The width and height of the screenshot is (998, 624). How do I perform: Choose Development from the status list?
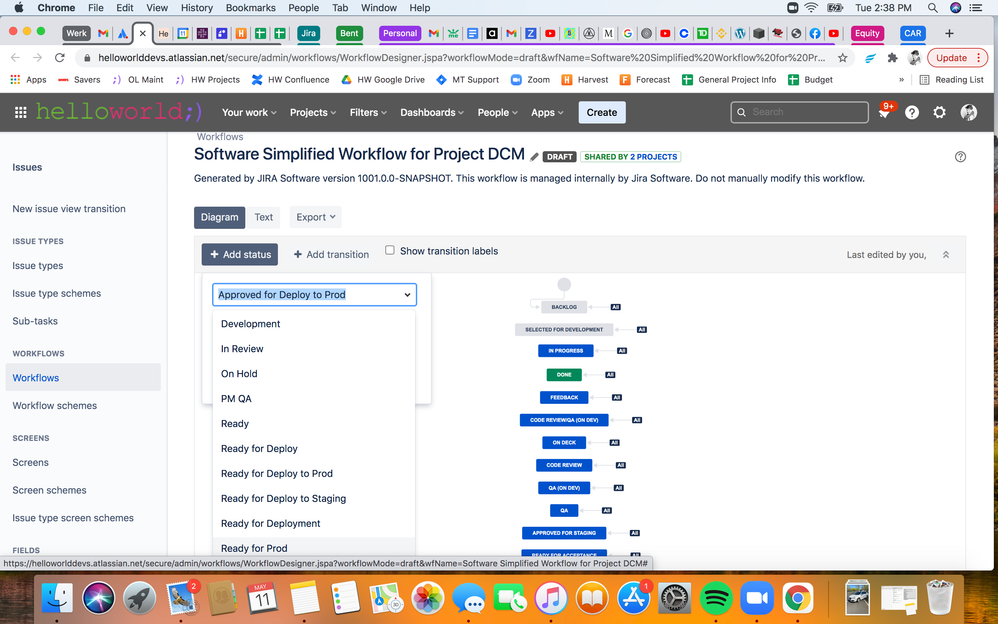pos(314,323)
